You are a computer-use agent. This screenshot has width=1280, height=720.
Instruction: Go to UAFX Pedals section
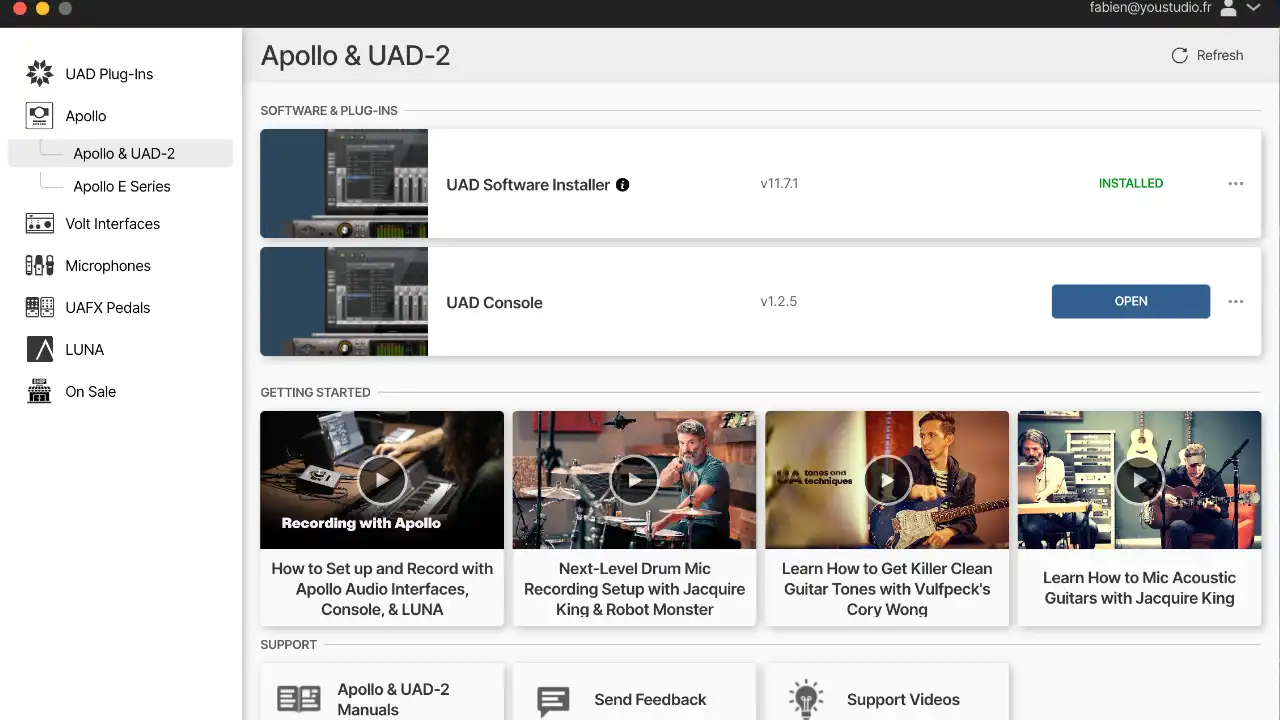108,308
